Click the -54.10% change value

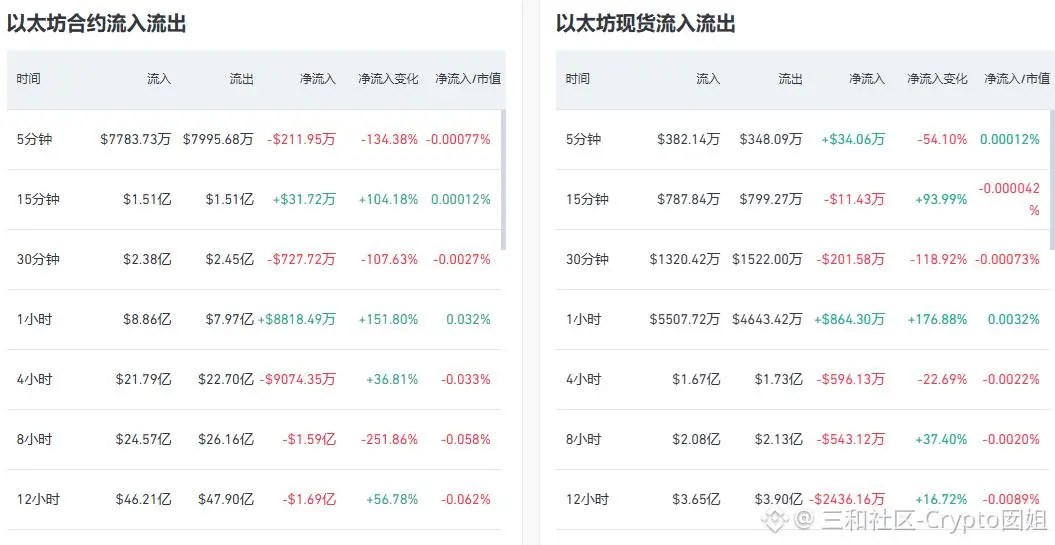point(942,139)
